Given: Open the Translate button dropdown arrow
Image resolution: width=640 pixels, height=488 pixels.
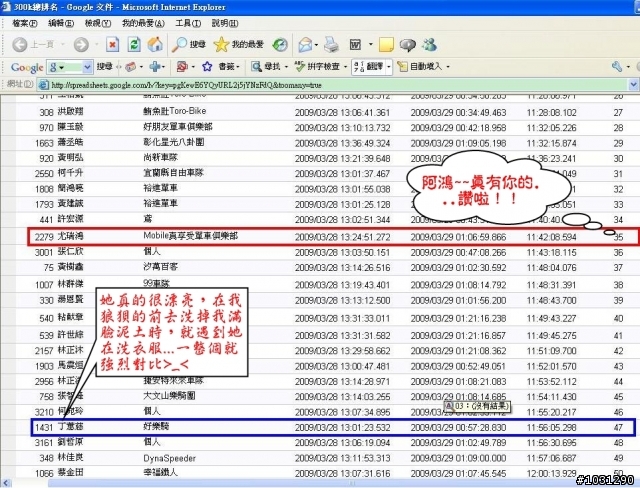Looking at the screenshot, I should coord(389,67).
